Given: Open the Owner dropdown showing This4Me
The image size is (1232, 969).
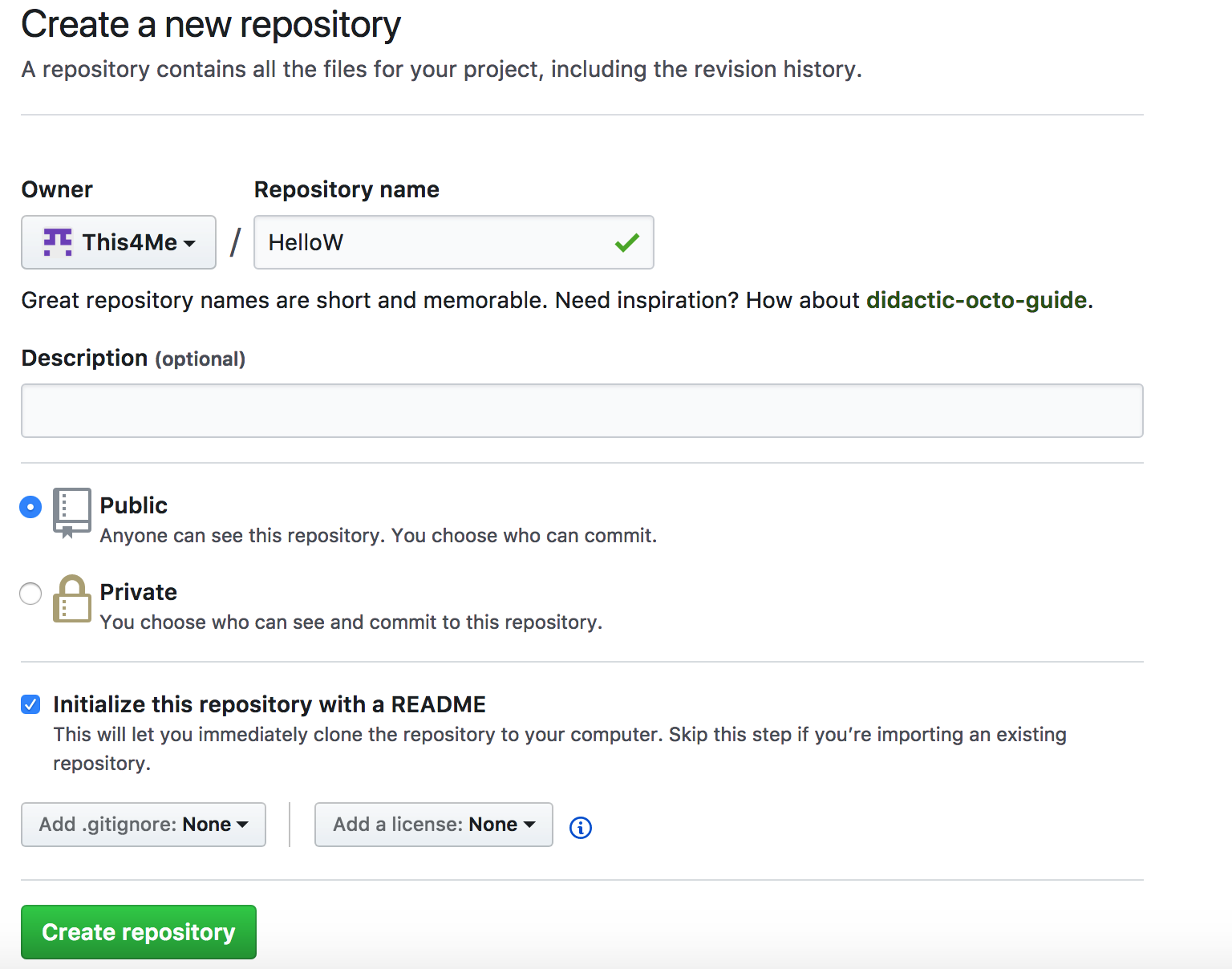Looking at the screenshot, I should pos(119,242).
